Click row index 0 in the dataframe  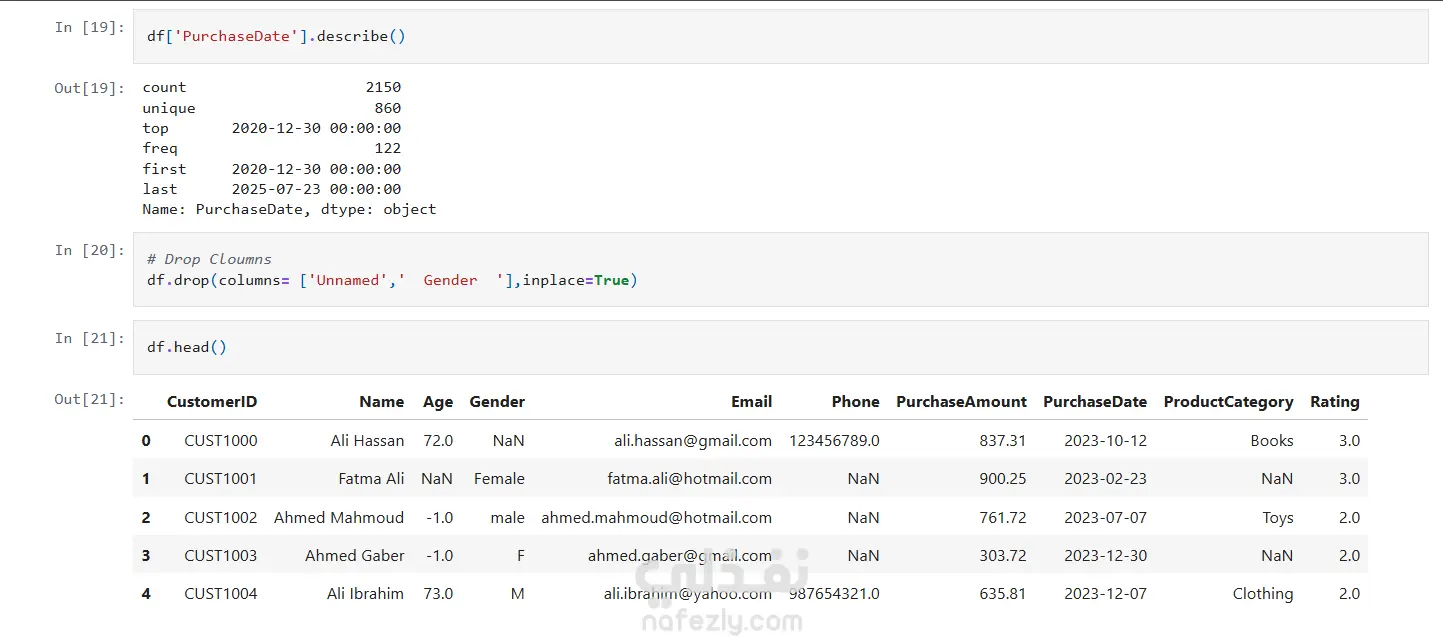[x=146, y=441]
